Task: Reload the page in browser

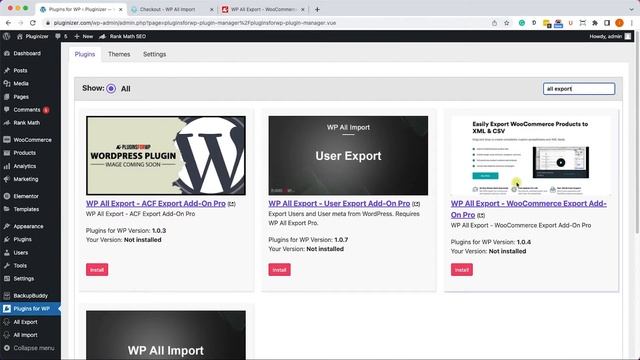Action: pyautogui.click(x=33, y=23)
